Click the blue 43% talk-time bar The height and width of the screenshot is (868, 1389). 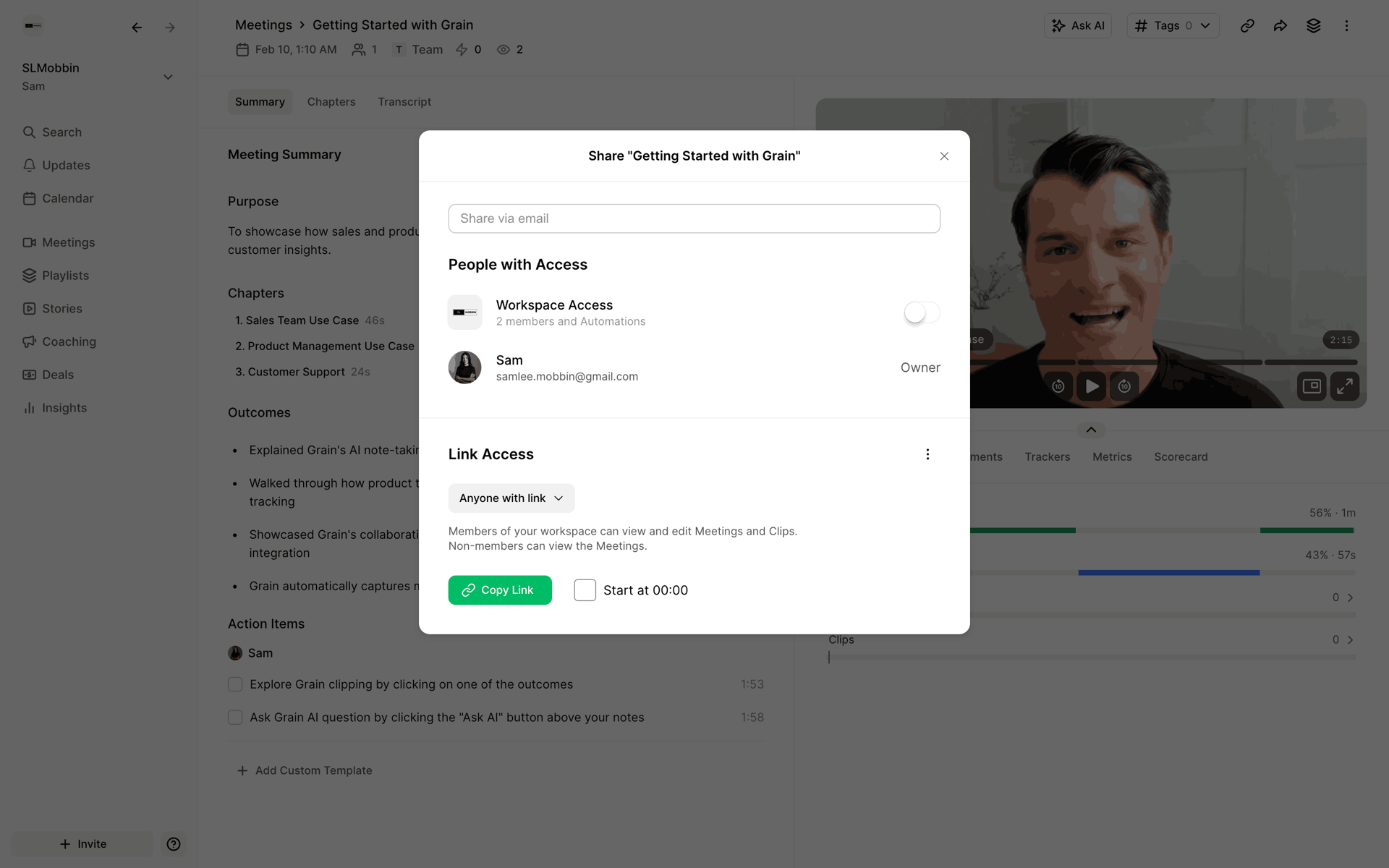click(1169, 573)
